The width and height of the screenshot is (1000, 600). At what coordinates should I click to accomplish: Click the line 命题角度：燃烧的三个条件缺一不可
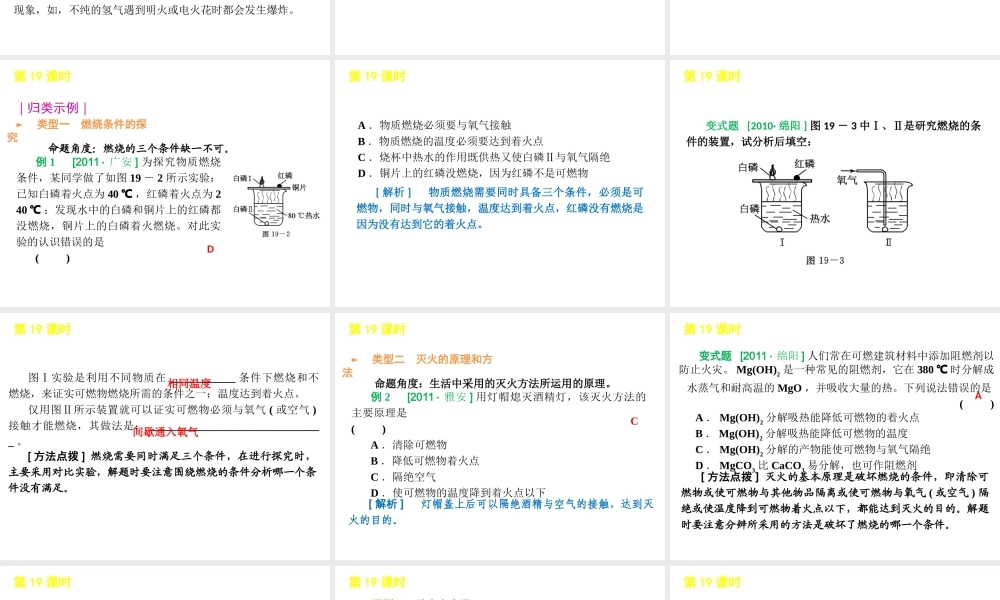138,149
